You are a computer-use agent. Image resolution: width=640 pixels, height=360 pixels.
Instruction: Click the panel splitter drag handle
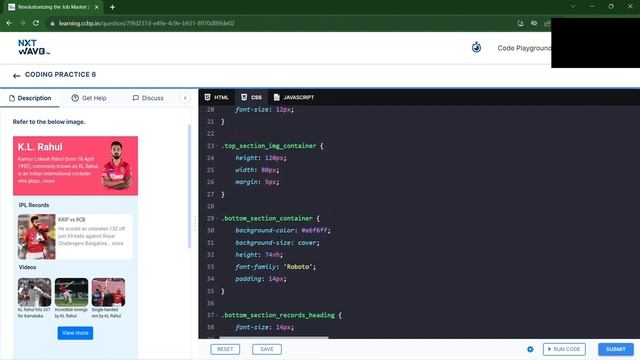pyautogui.click(x=195, y=224)
